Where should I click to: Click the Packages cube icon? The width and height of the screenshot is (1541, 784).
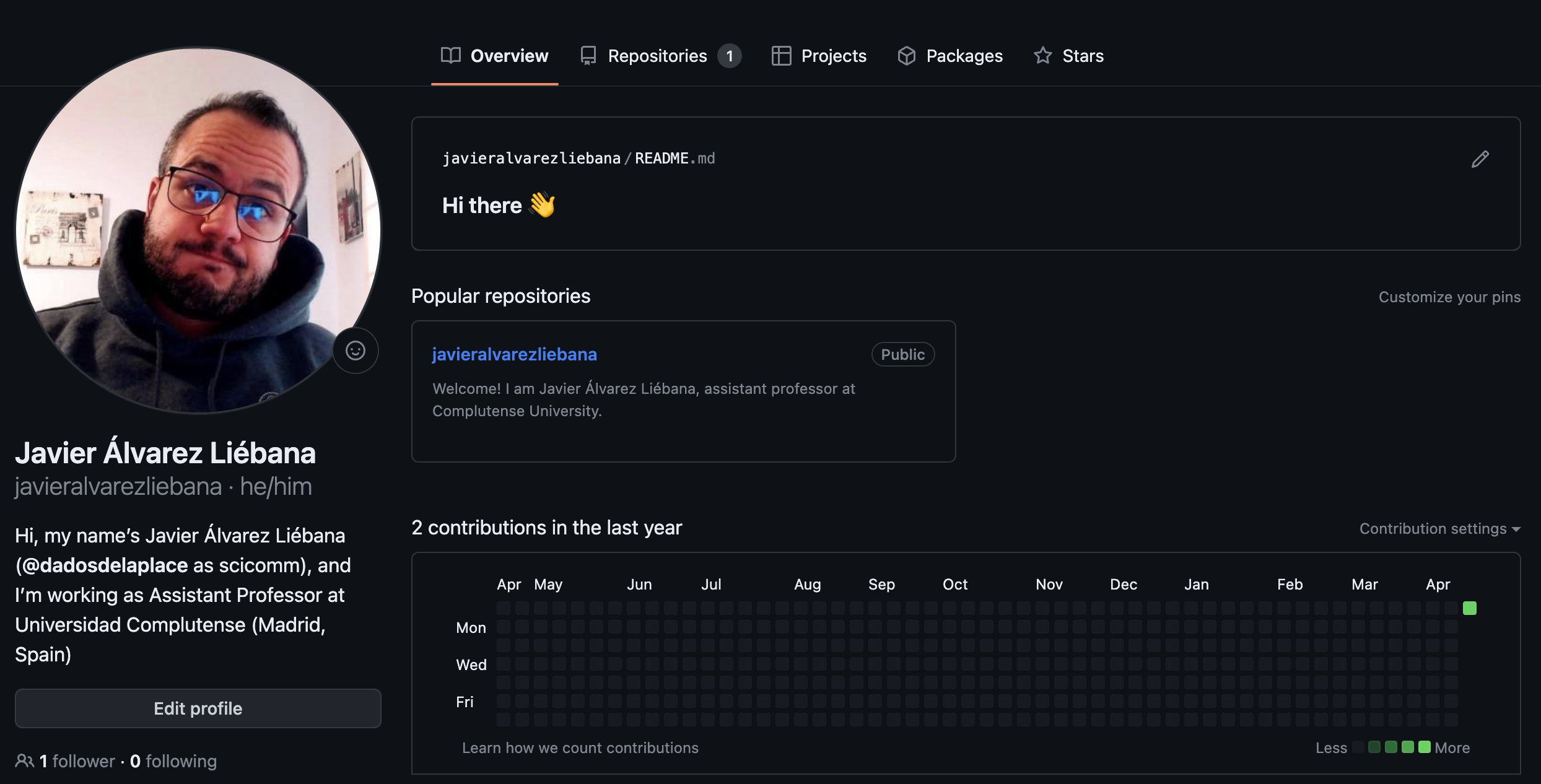(x=906, y=56)
